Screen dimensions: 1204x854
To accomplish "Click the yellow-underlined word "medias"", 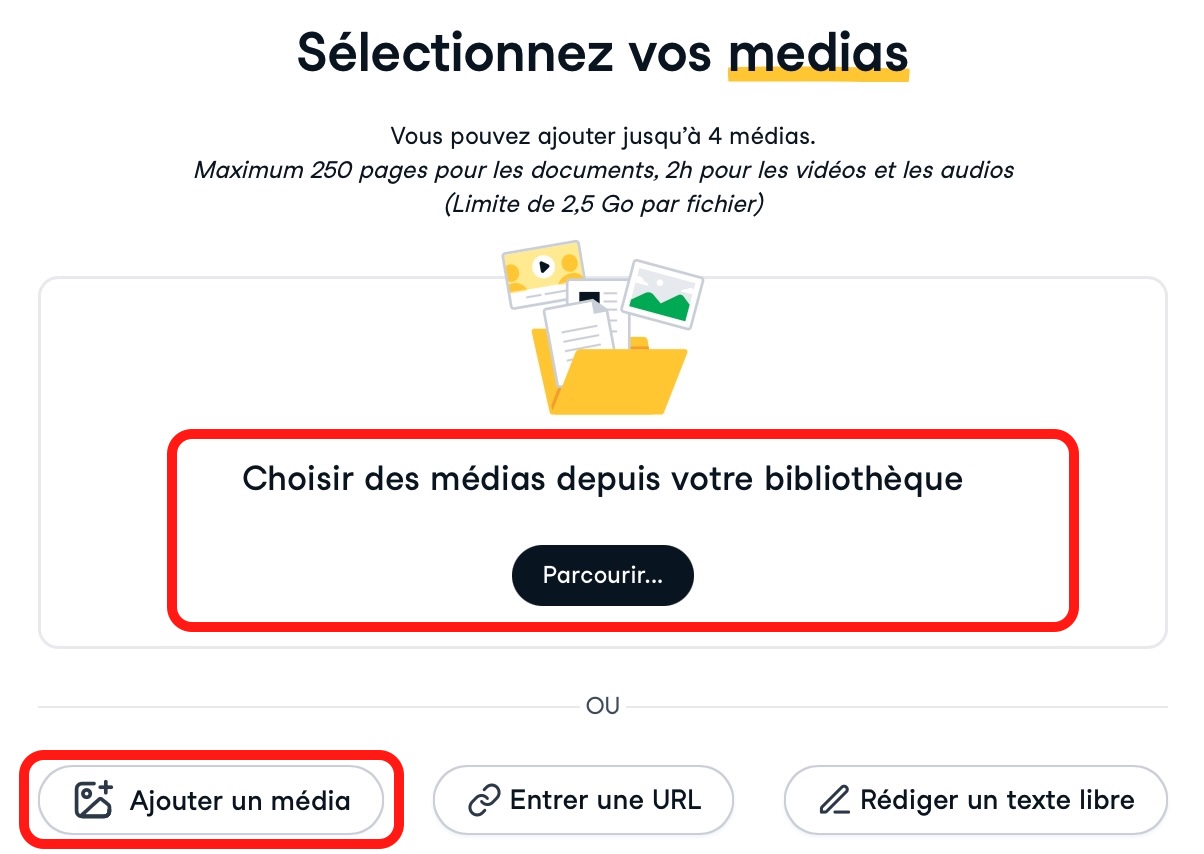I will click(x=818, y=51).
